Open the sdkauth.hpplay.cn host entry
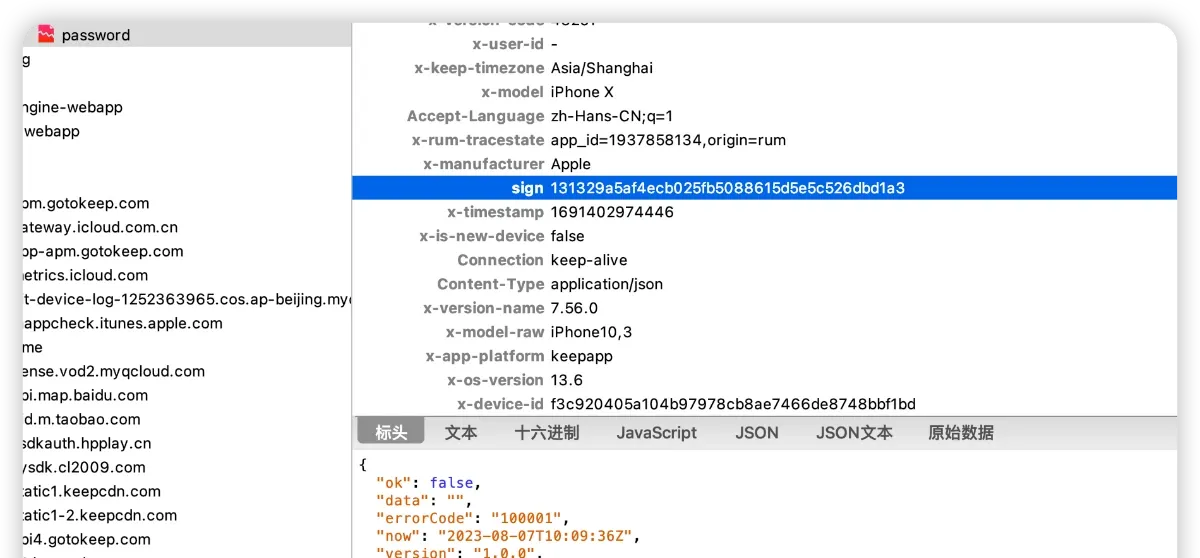Viewport: 1200px width, 558px height. tap(87, 443)
